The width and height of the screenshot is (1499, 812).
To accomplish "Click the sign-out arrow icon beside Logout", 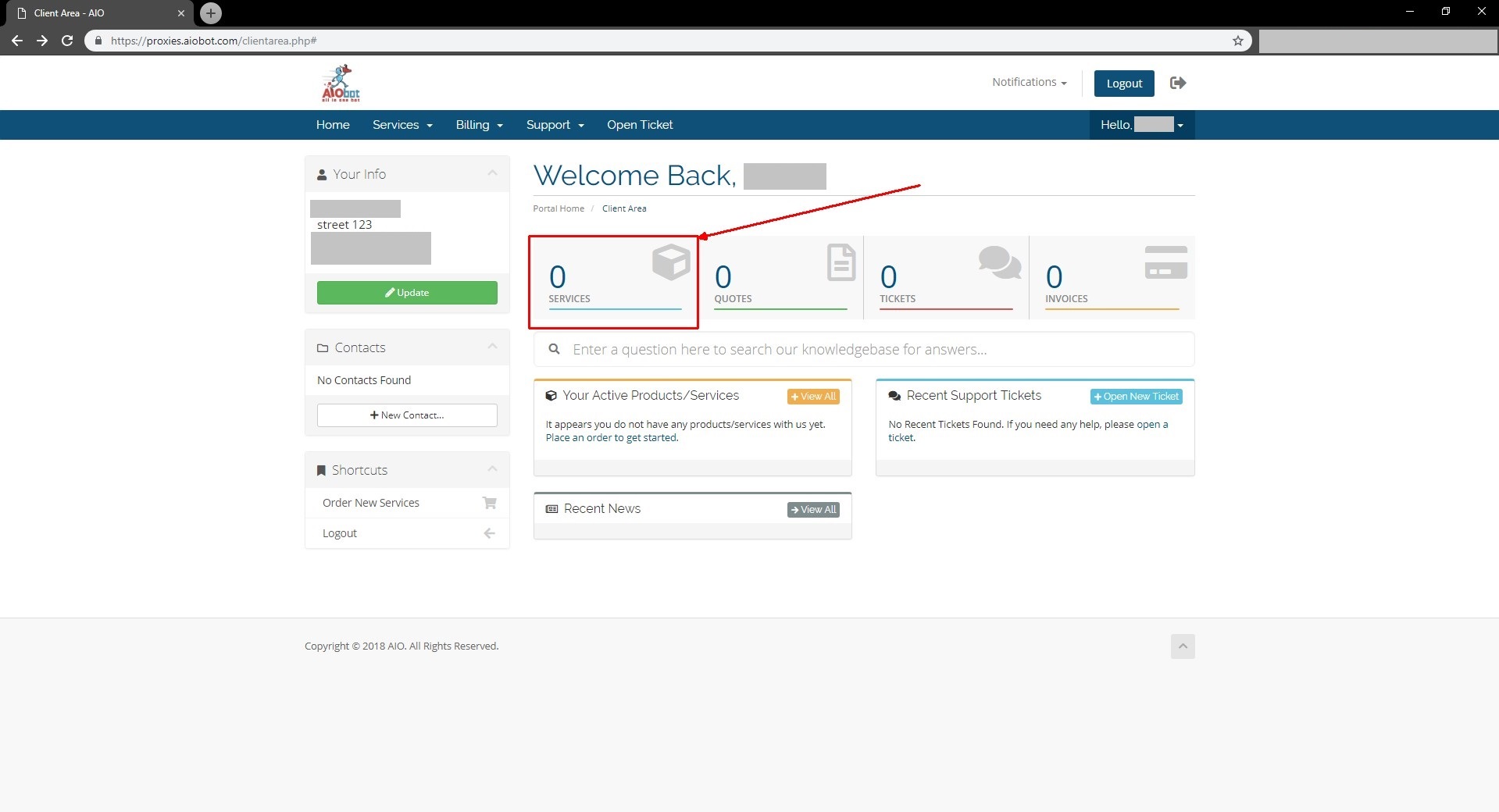I will click(1178, 83).
